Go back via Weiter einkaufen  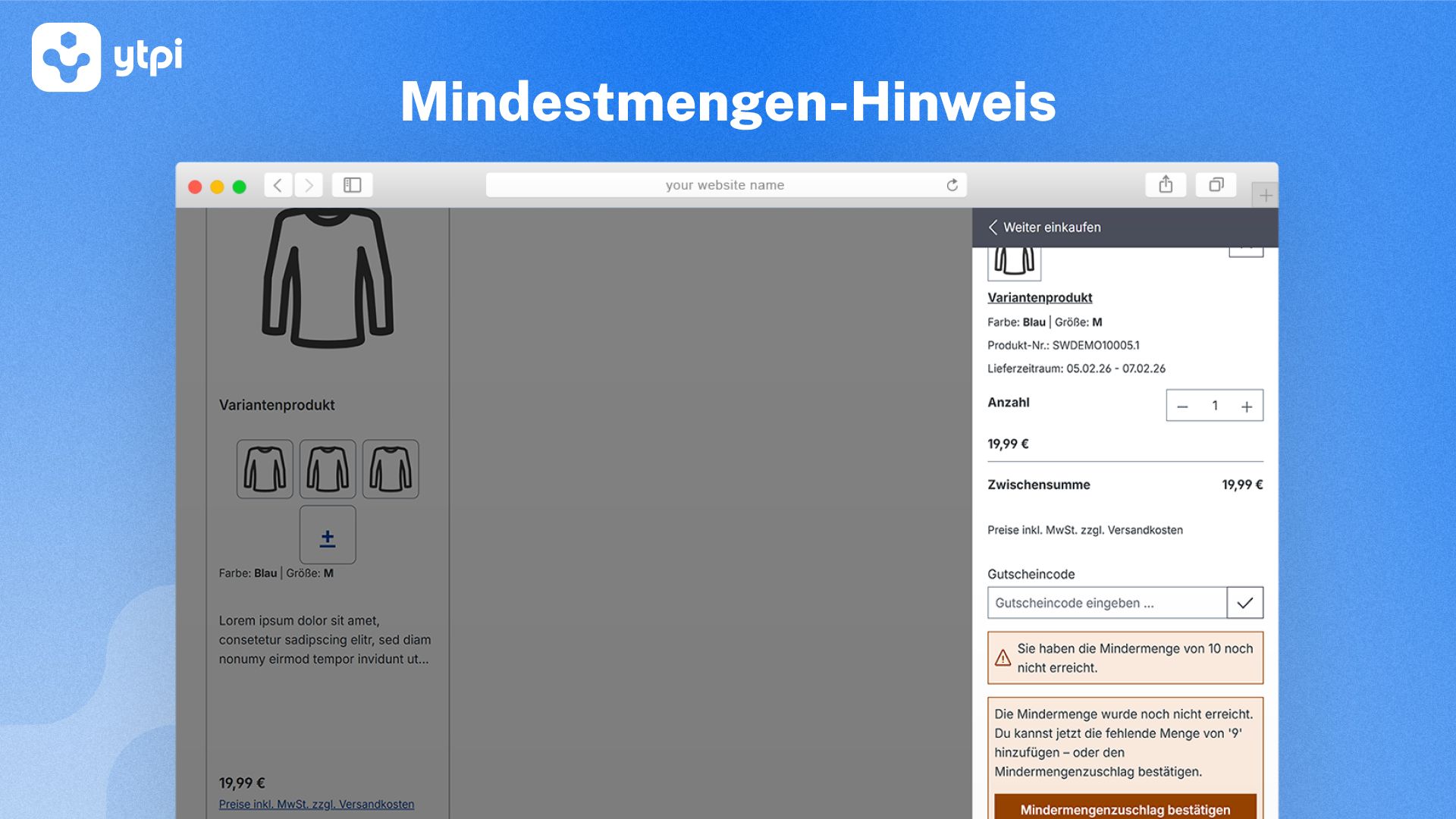click(x=1044, y=227)
